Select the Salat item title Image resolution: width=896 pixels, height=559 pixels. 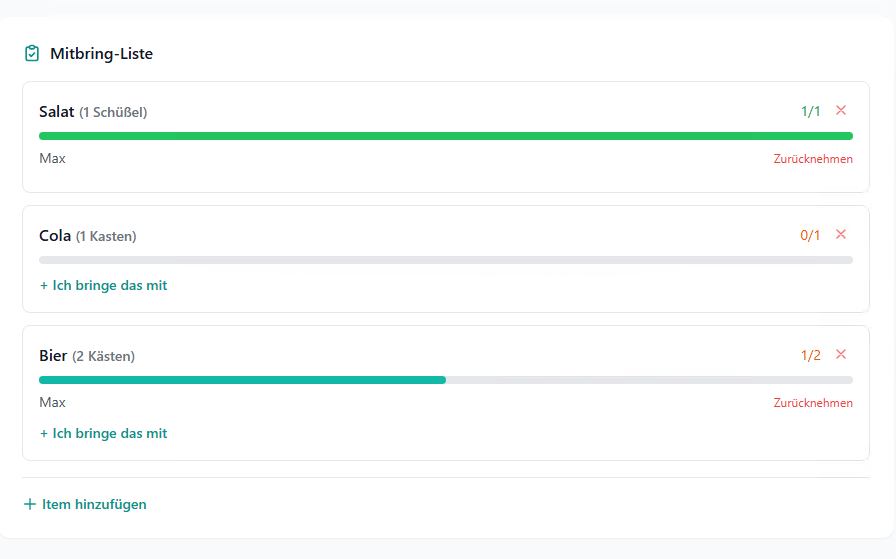click(57, 111)
